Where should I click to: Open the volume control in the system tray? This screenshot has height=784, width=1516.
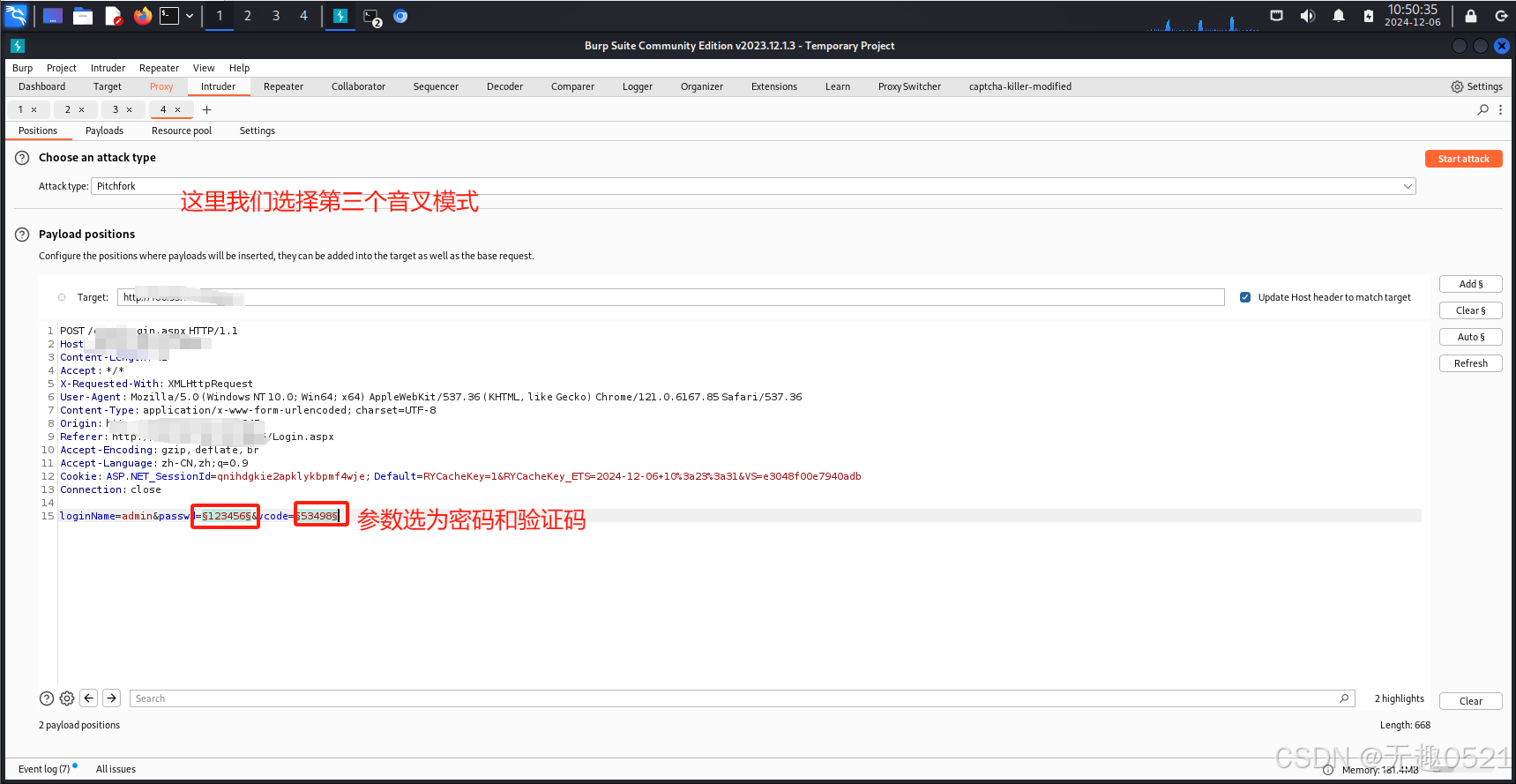click(1308, 16)
